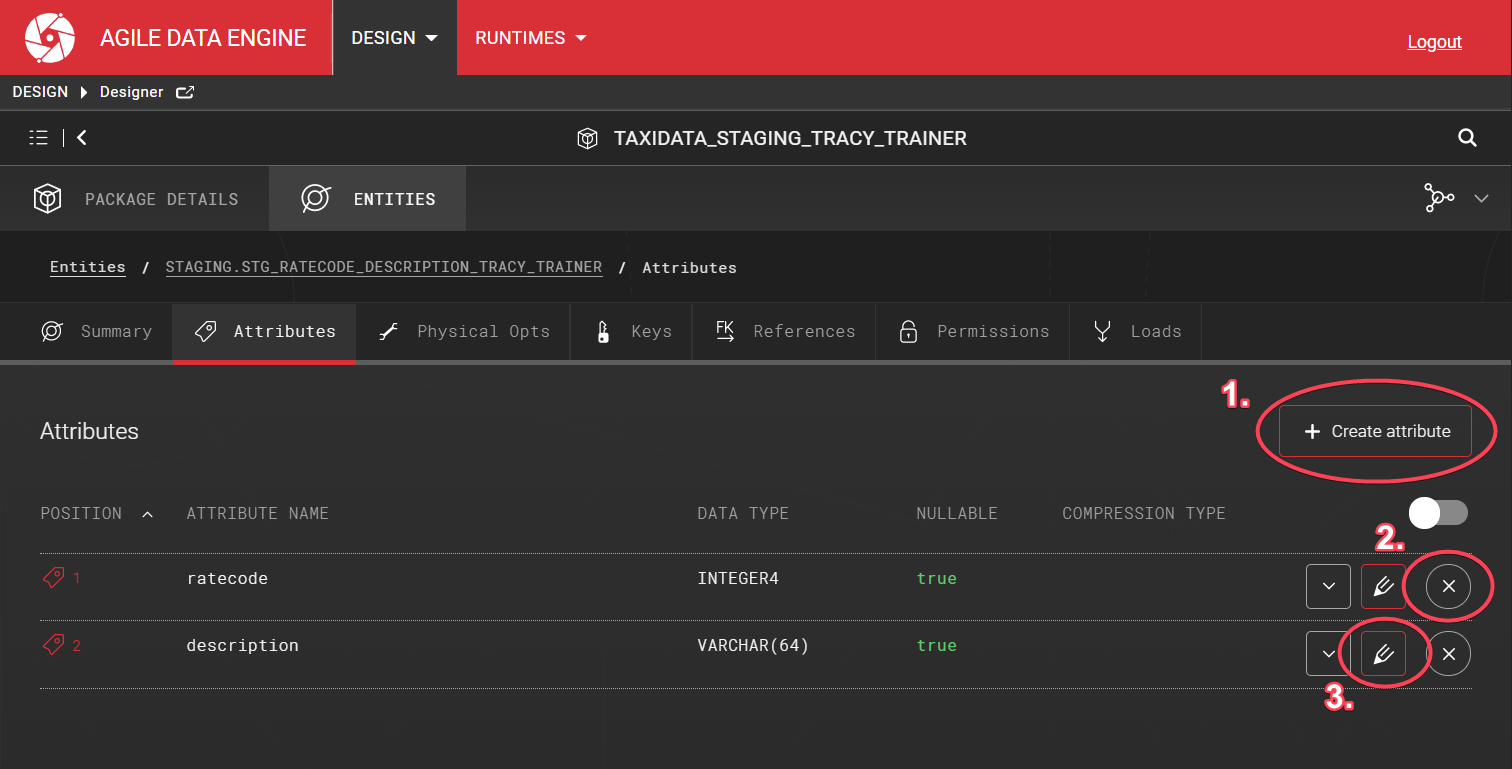Delete the ratecode attribute
Screen dimensions: 1512x769
point(1448,587)
